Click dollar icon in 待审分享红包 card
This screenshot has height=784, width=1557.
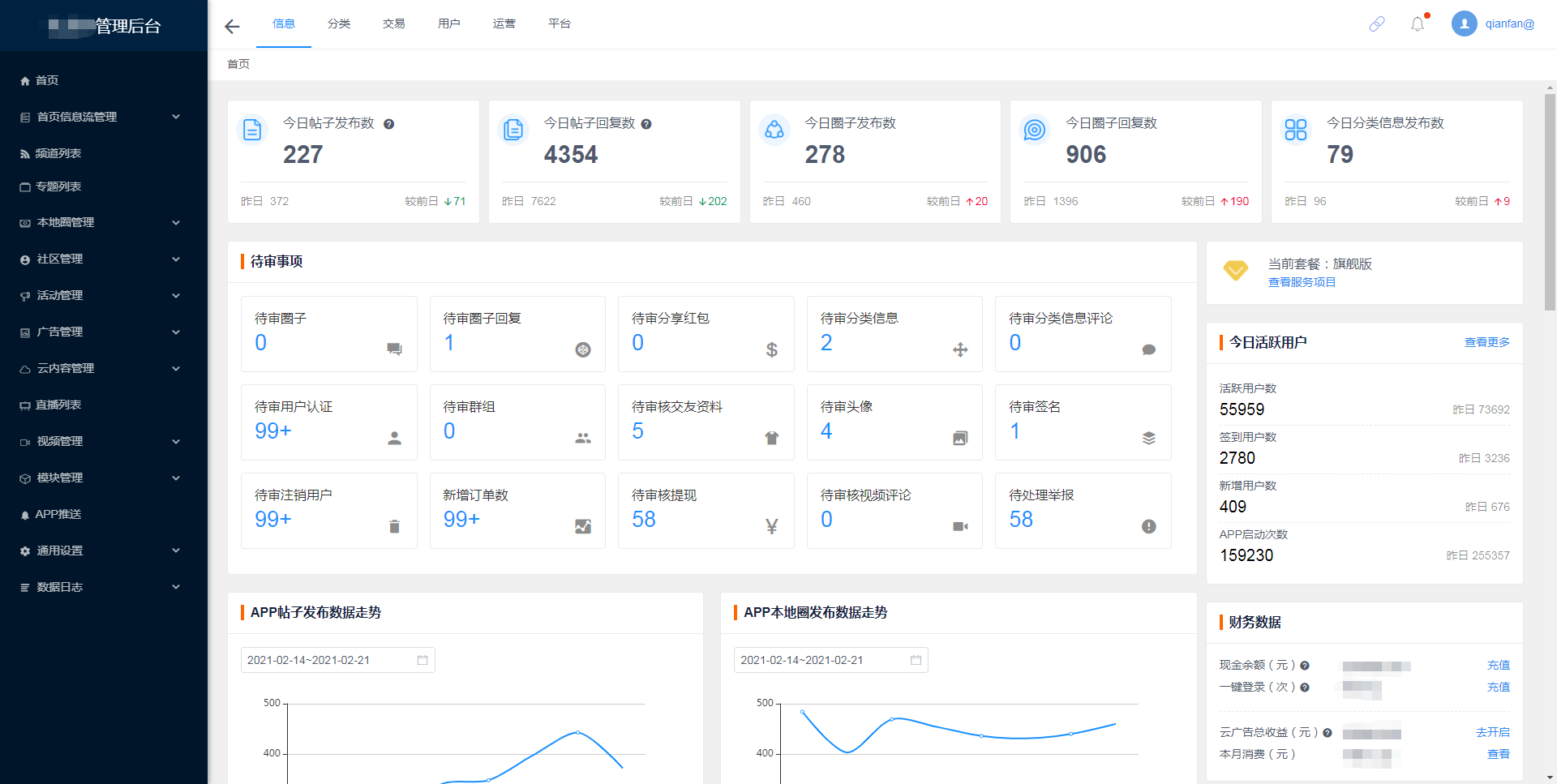(x=772, y=349)
